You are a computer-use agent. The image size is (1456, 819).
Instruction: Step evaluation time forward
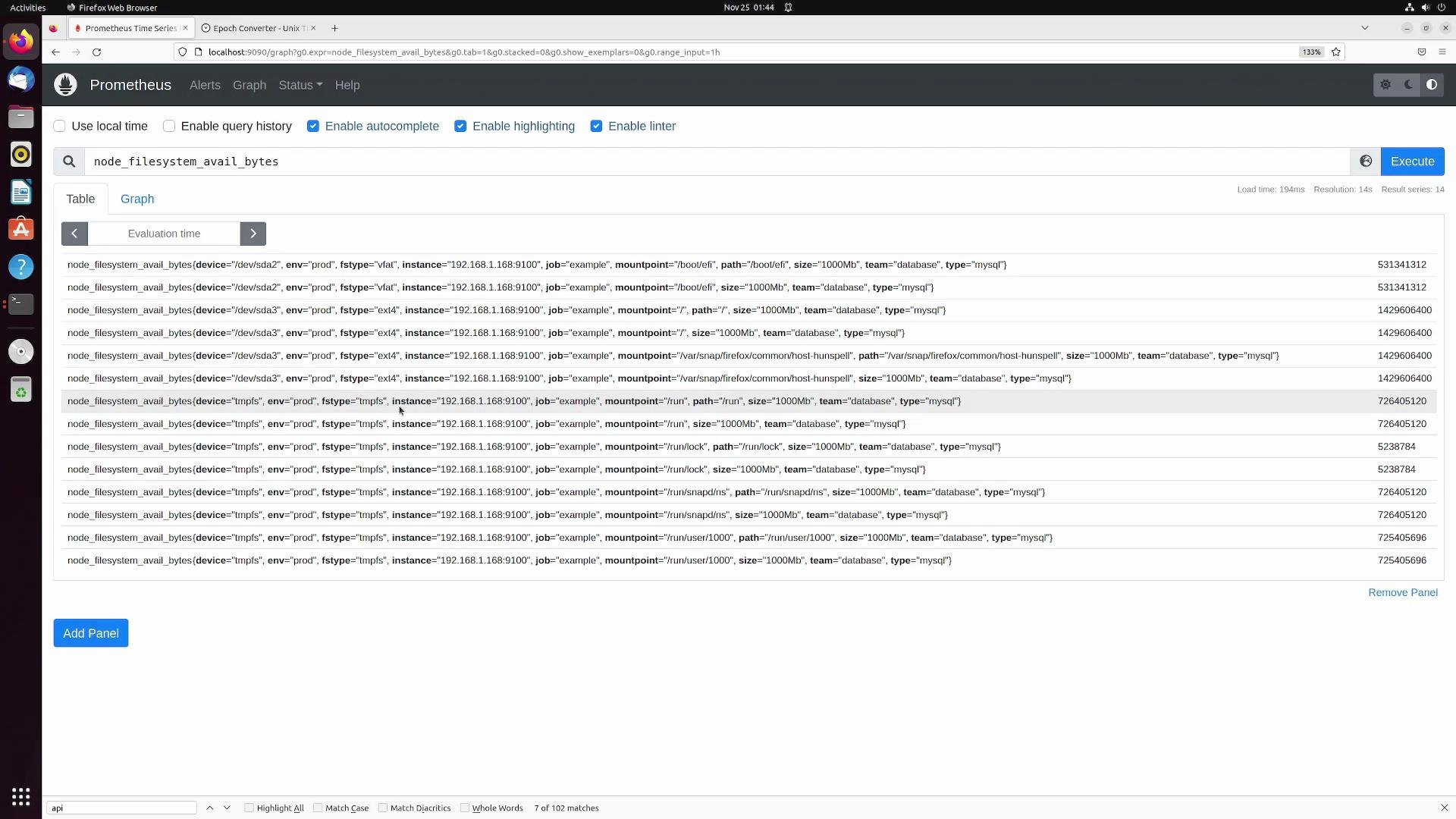pyautogui.click(x=253, y=234)
